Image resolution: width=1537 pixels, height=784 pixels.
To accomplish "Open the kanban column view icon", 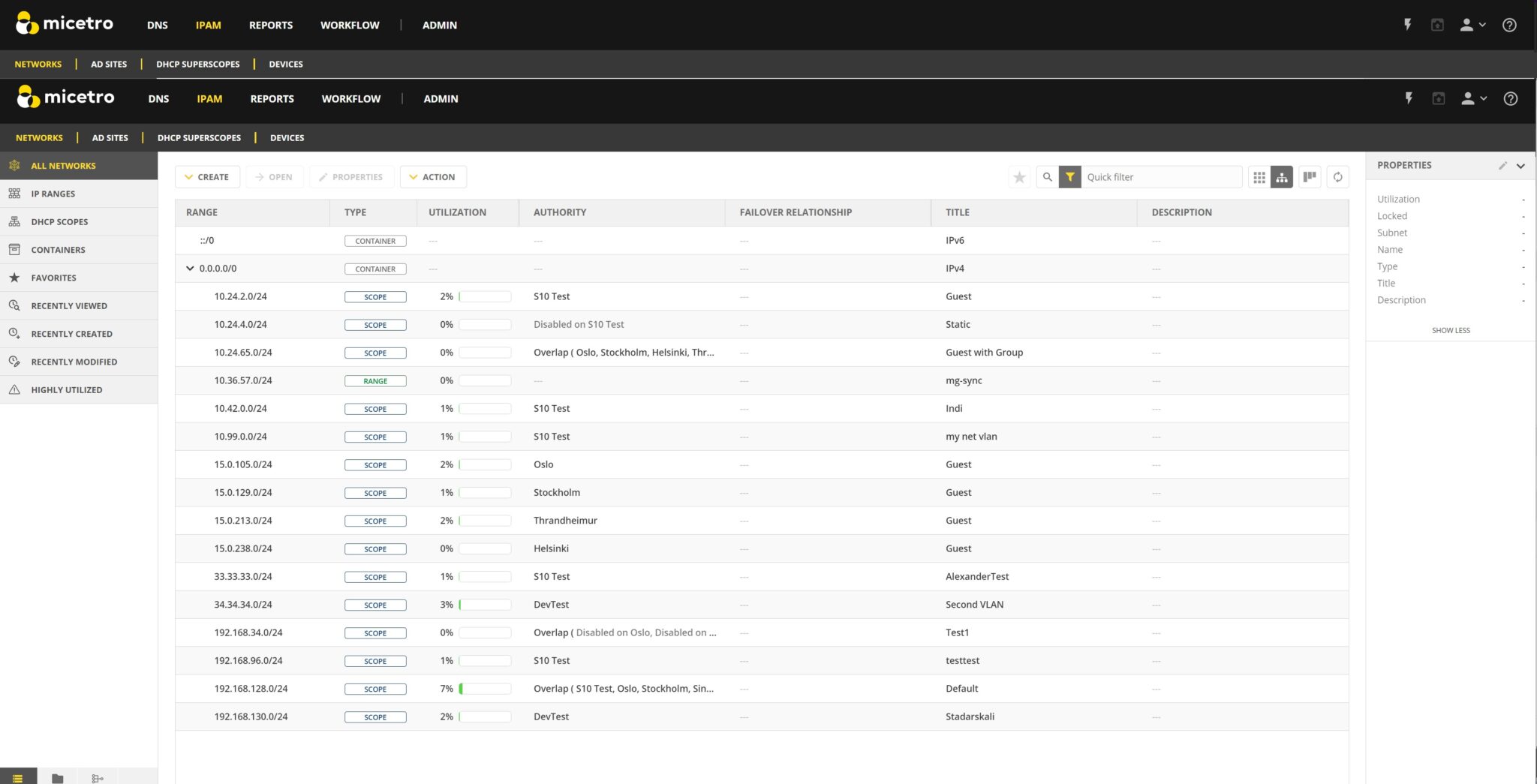I will point(1309,177).
